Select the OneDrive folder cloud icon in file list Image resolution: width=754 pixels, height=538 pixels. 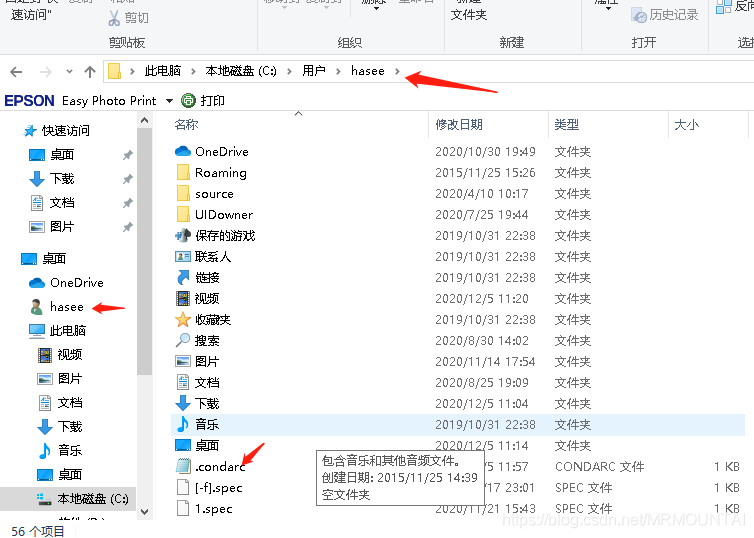point(183,151)
